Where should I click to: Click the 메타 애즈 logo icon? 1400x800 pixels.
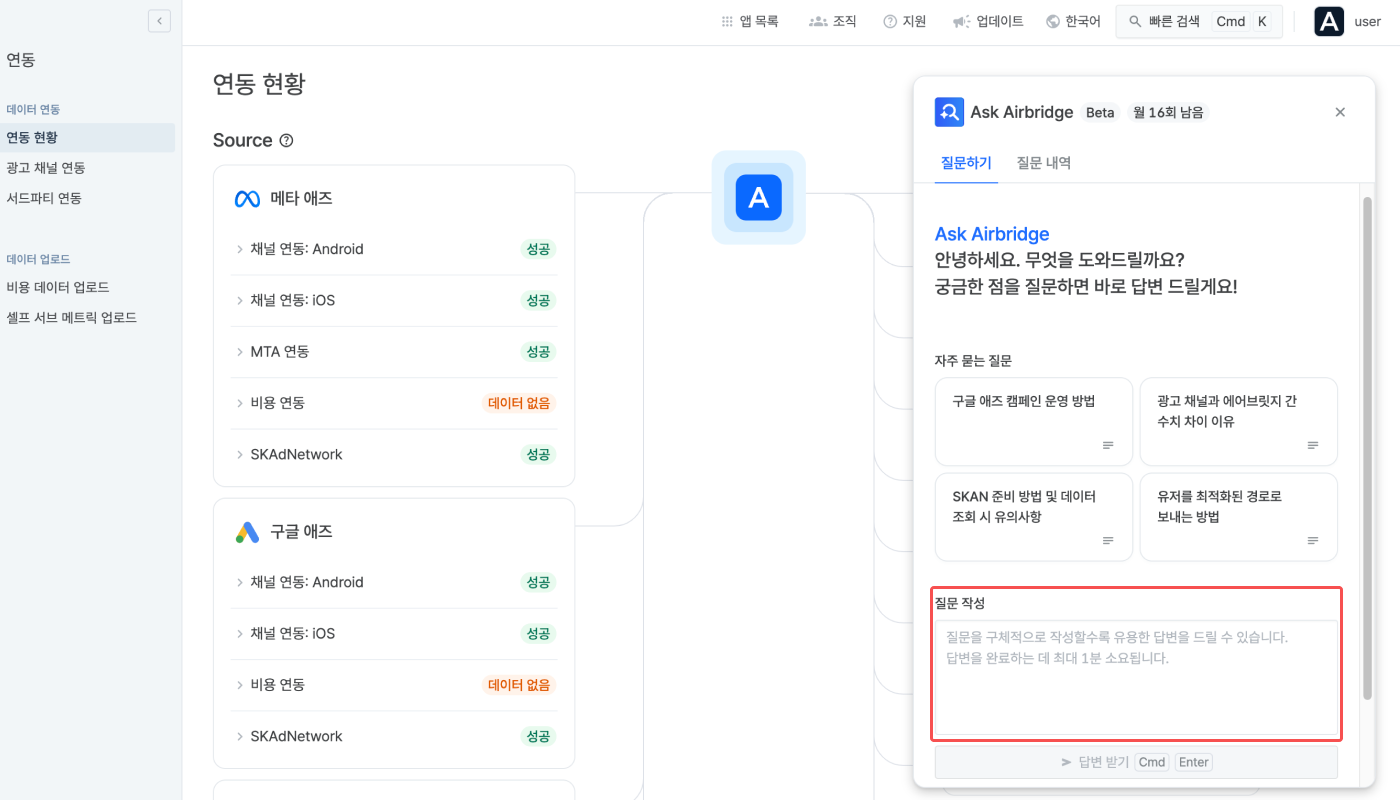(x=247, y=199)
